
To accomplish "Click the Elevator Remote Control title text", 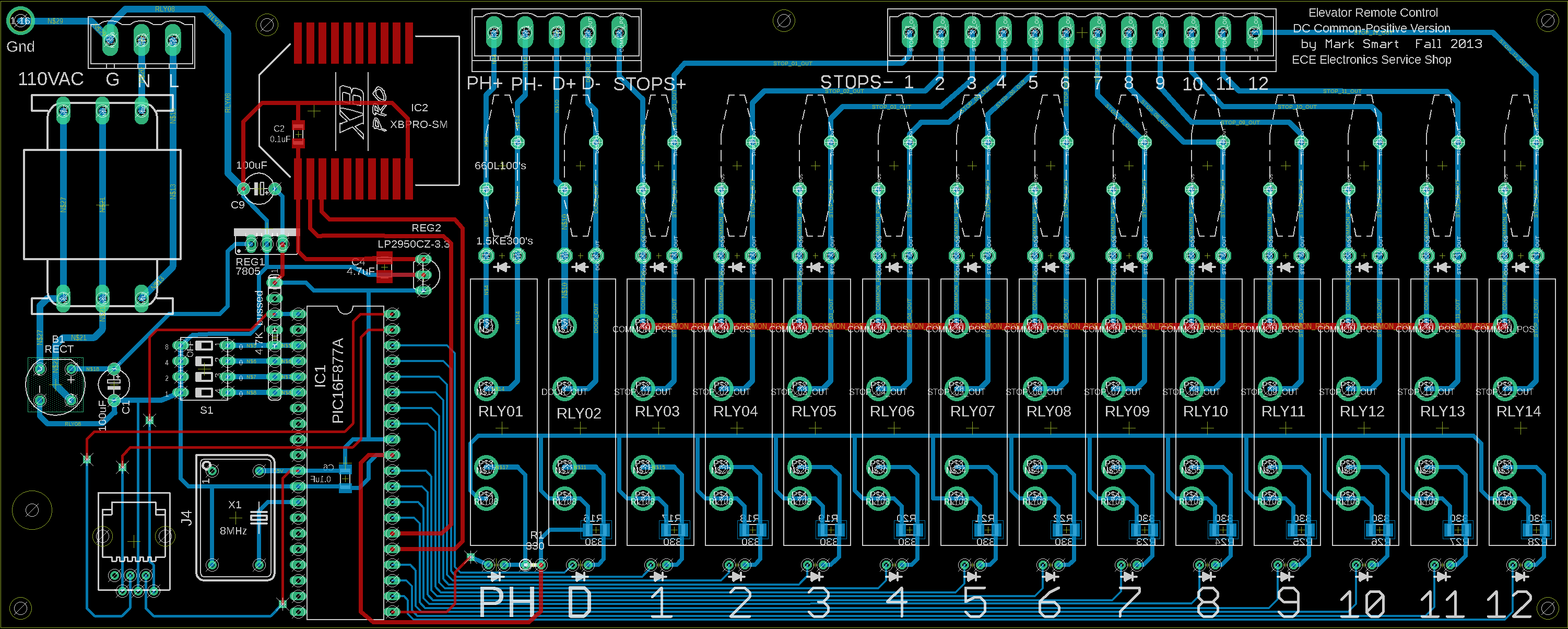I will pos(1373,13).
